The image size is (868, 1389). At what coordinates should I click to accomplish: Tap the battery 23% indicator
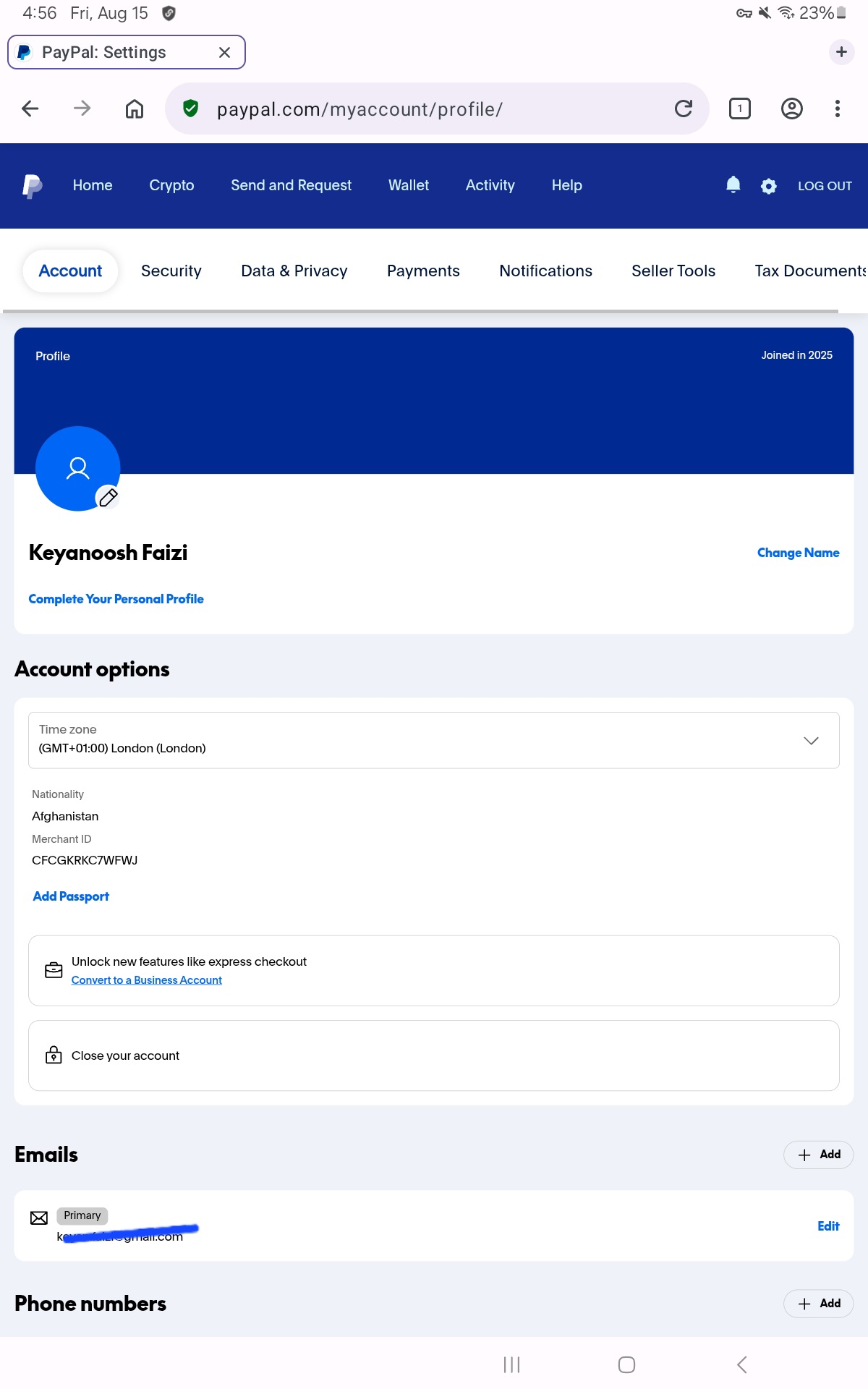pyautogui.click(x=822, y=13)
